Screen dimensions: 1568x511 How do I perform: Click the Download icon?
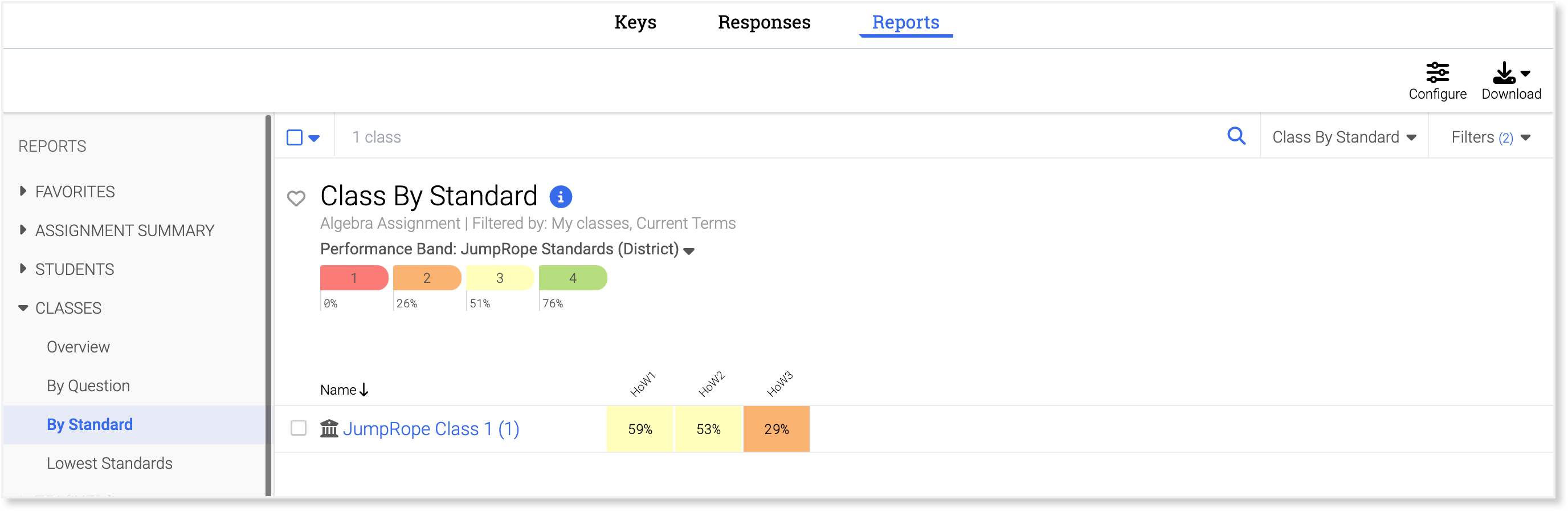(1504, 72)
